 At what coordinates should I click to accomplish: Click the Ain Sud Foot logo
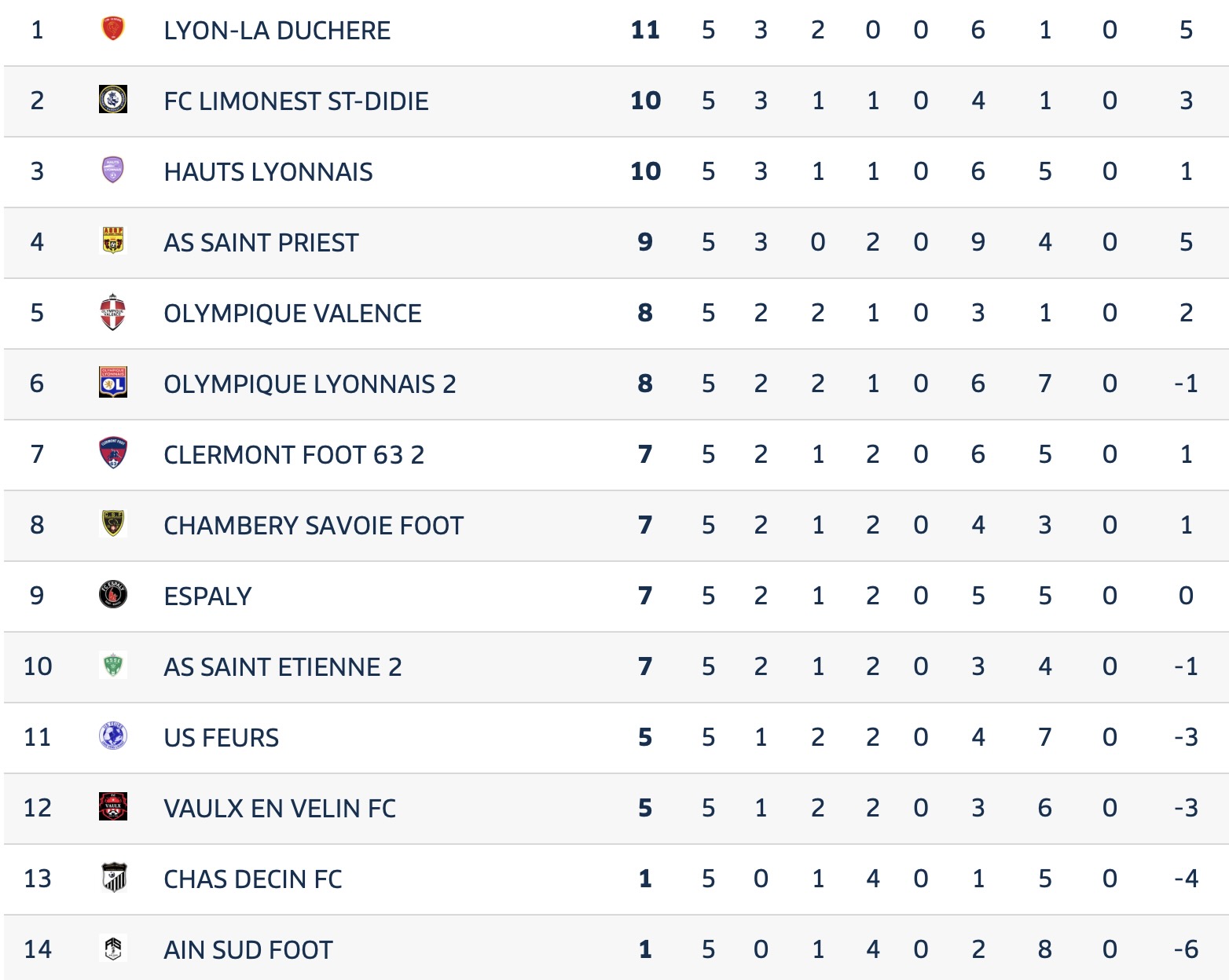(x=113, y=949)
